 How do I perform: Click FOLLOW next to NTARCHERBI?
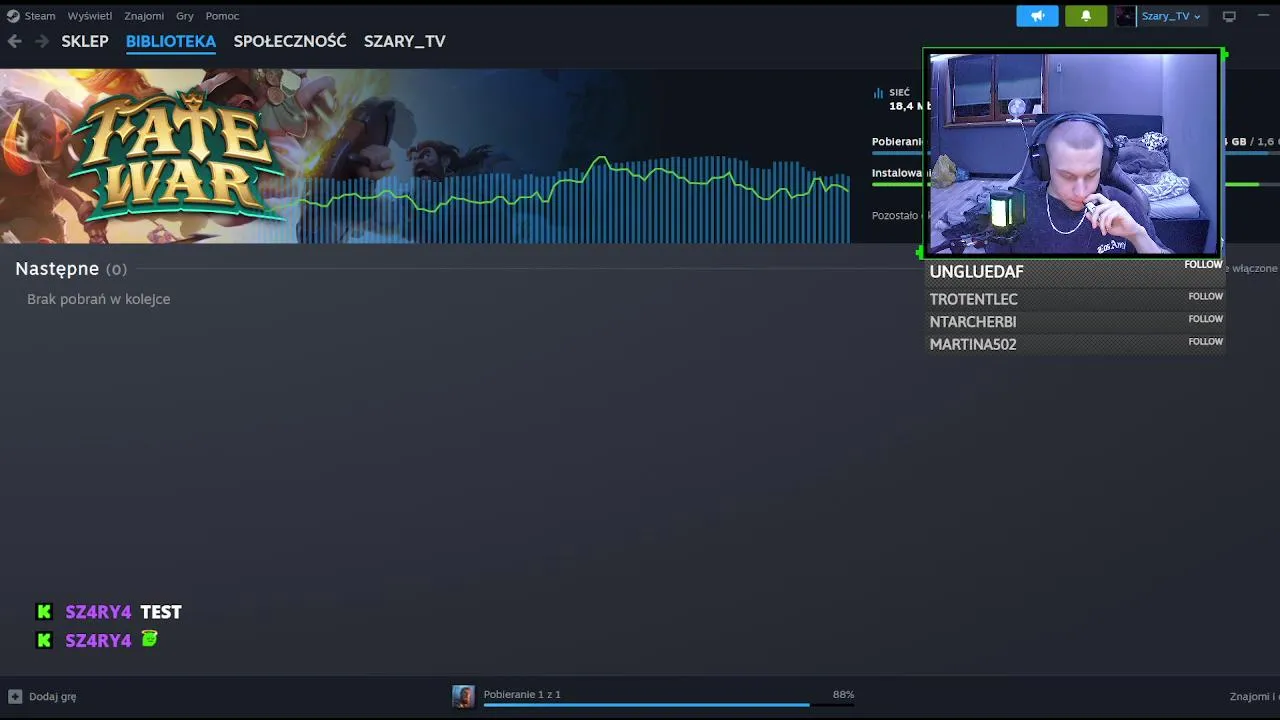pyautogui.click(x=1205, y=319)
